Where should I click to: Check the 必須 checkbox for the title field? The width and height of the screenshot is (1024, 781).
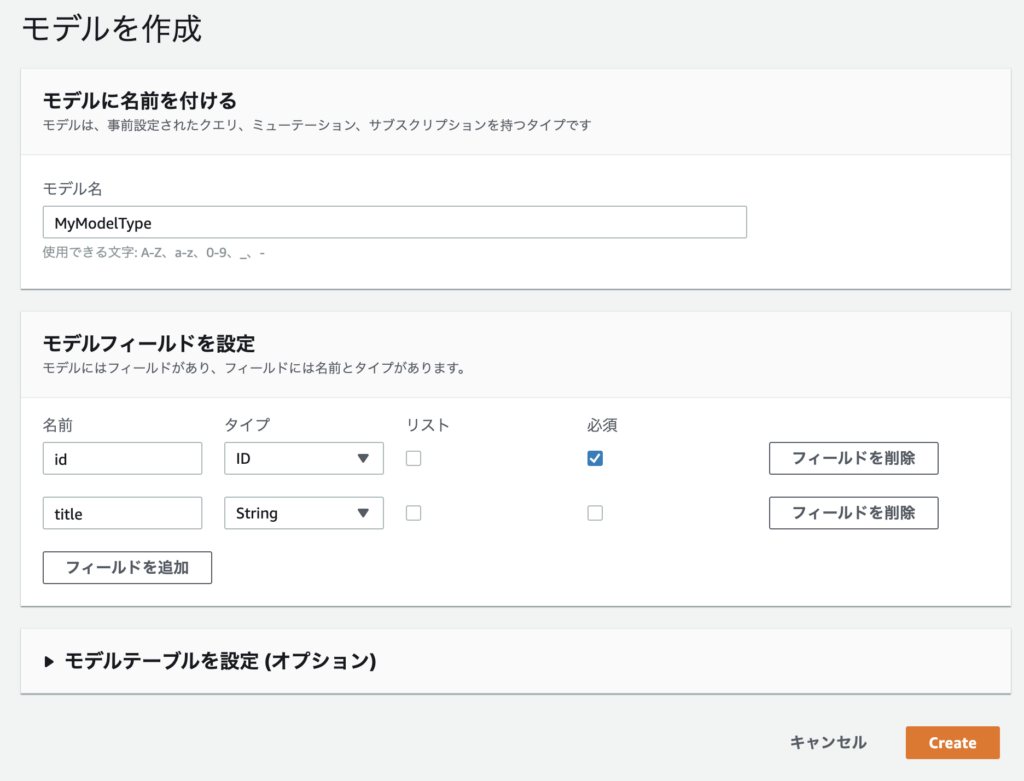tap(595, 513)
